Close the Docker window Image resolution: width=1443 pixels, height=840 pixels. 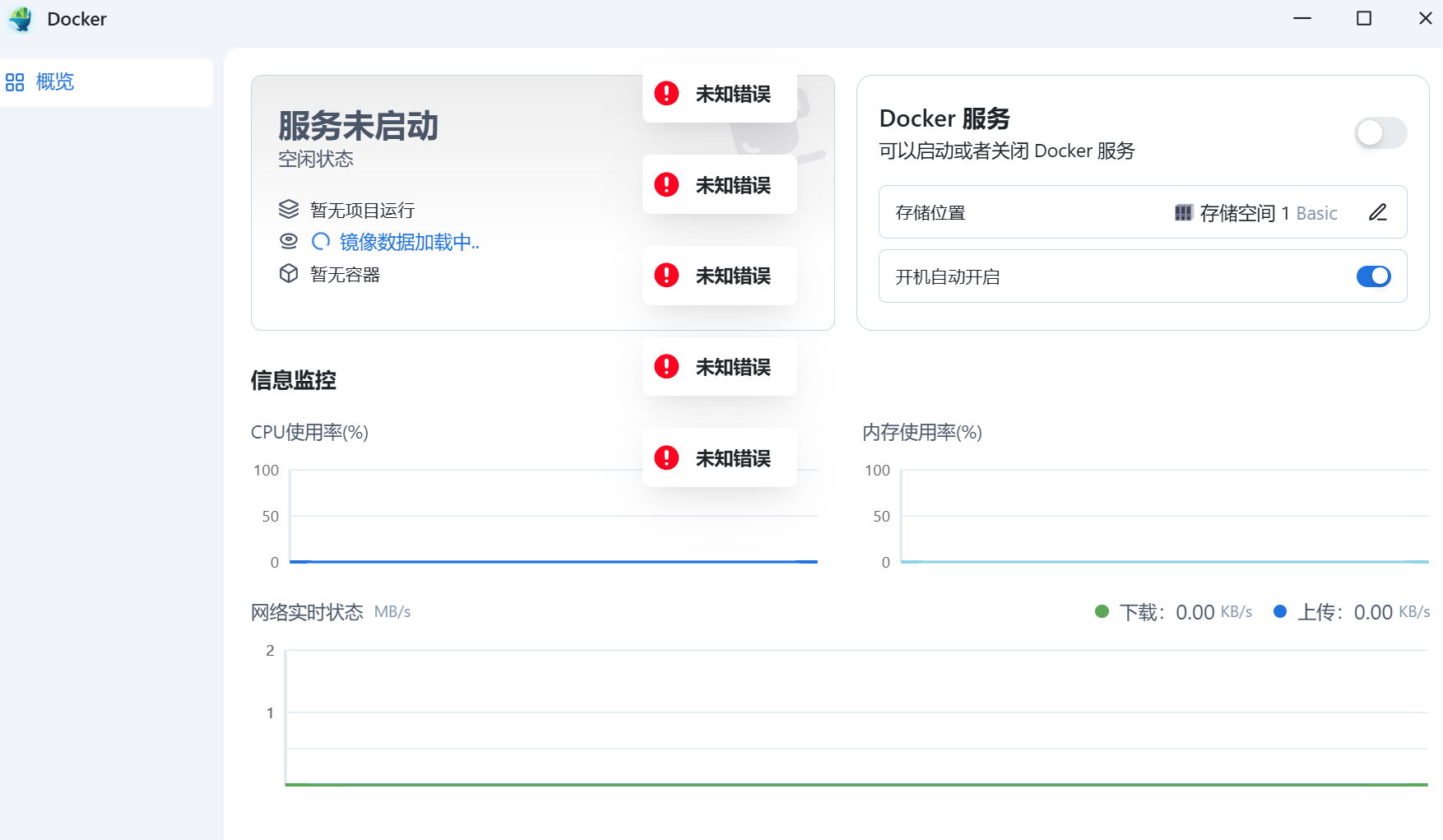1426,18
